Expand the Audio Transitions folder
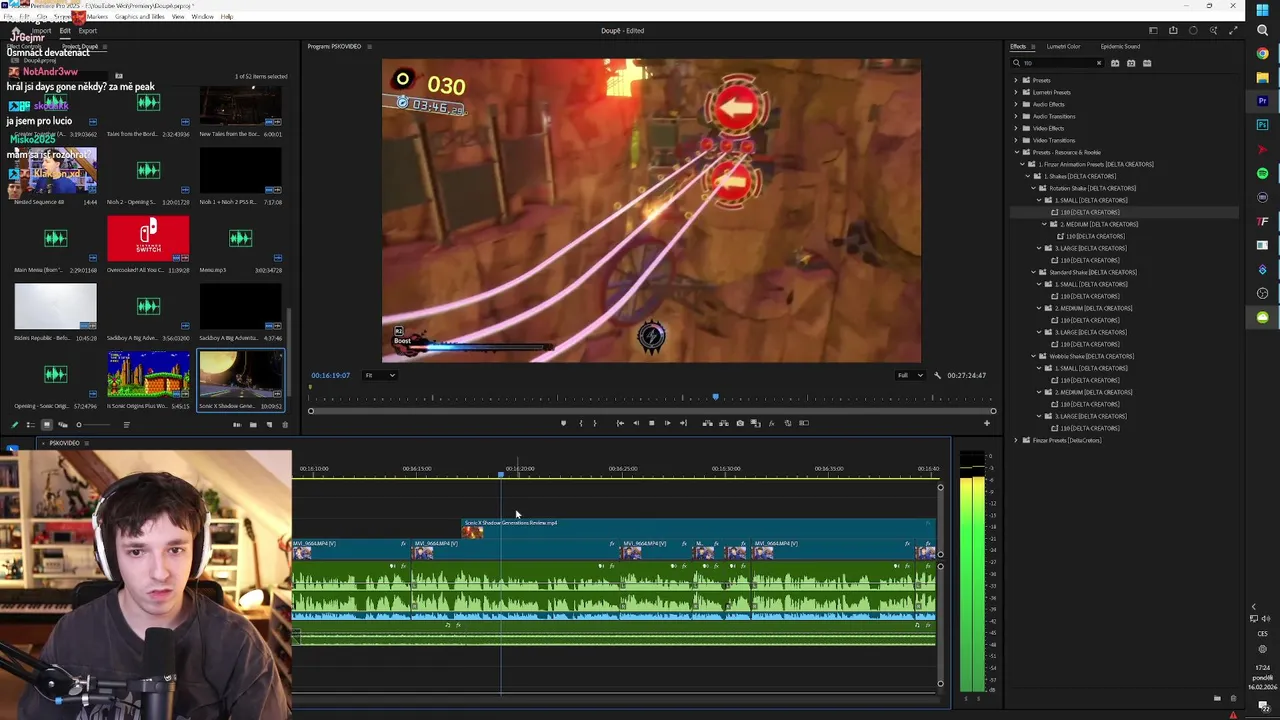The image size is (1280, 720). click(x=1016, y=116)
